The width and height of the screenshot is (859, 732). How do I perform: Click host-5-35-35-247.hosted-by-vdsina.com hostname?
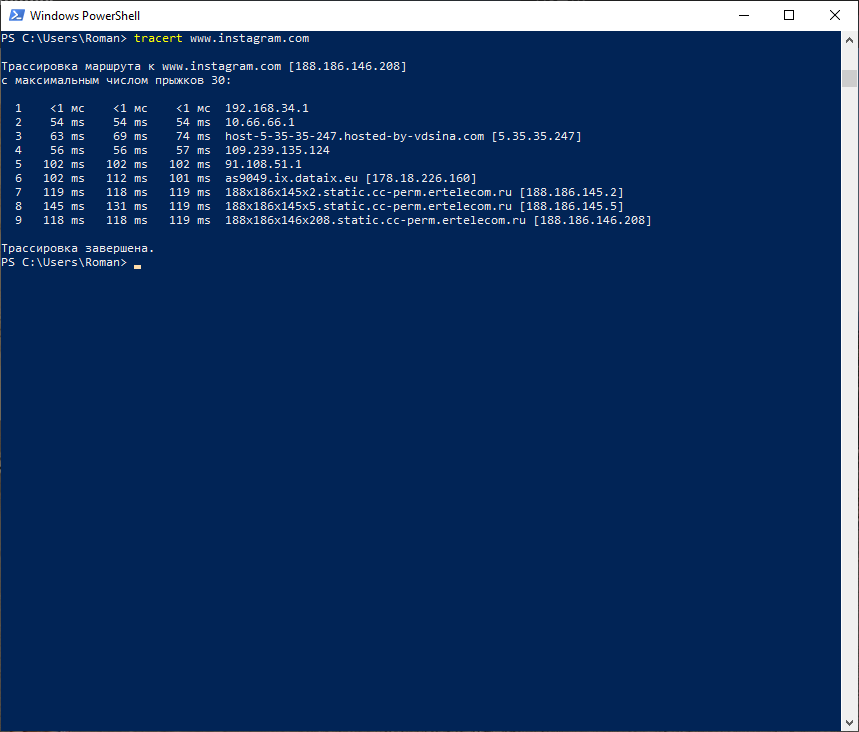354,136
